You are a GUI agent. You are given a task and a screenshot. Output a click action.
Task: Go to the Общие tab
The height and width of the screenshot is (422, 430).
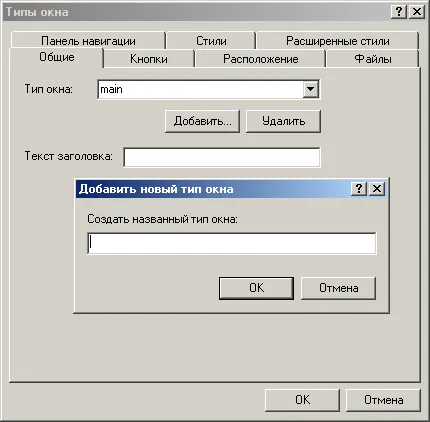(x=57, y=57)
